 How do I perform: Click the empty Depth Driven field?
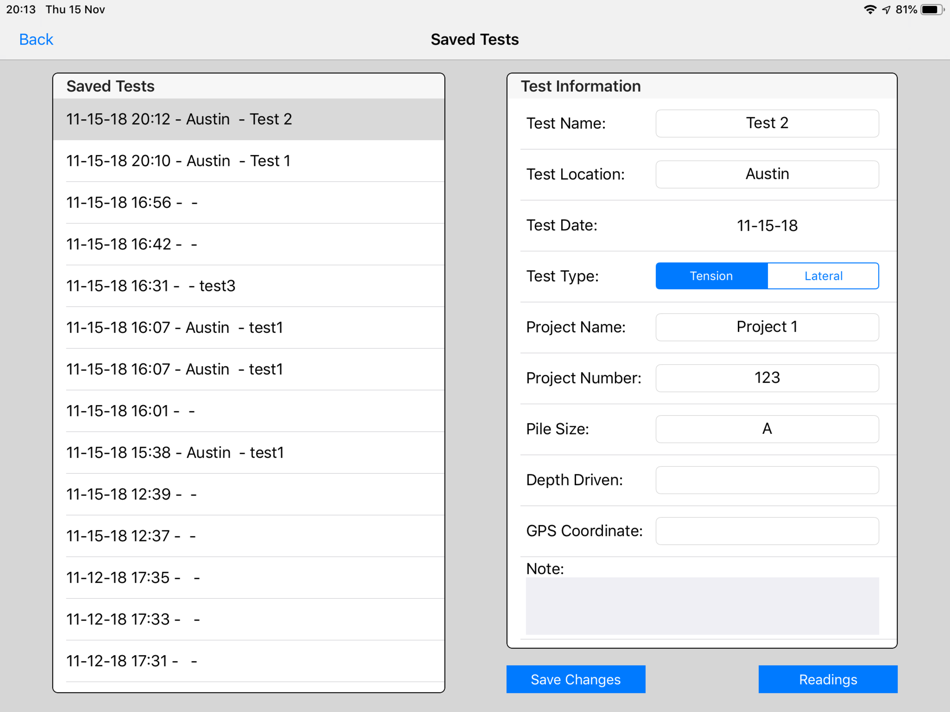[767, 479]
